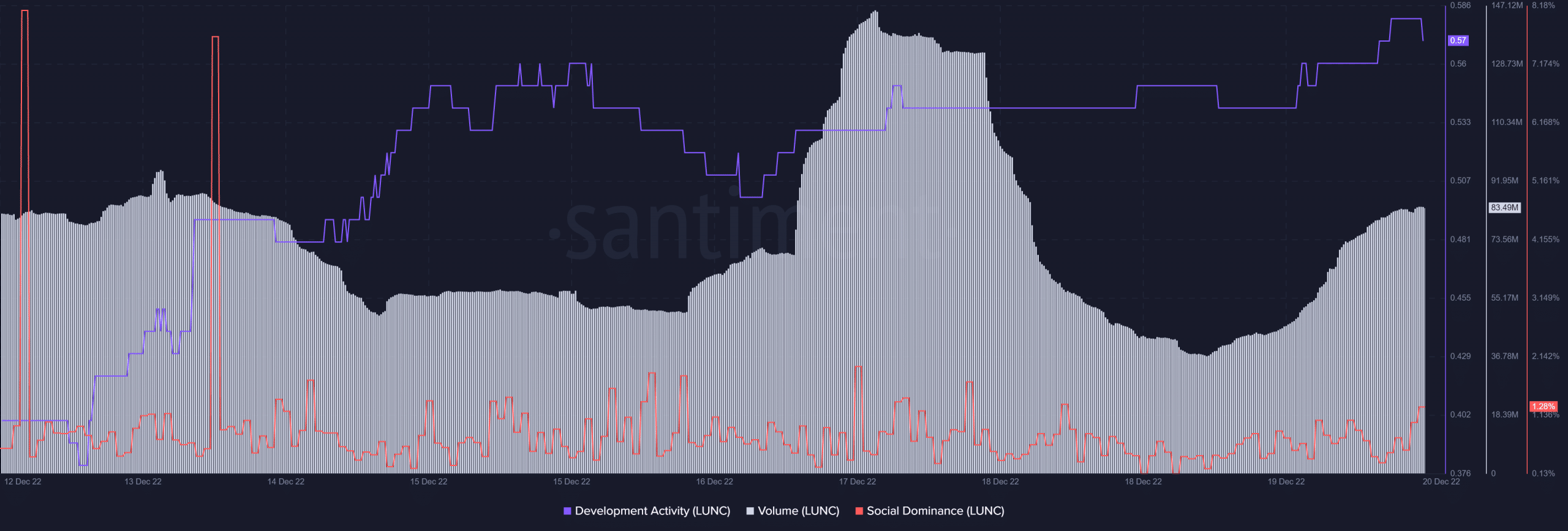Toggle the Volume (LUNC) legend label
Viewport: 1568px width, 531px height.
tap(798, 511)
